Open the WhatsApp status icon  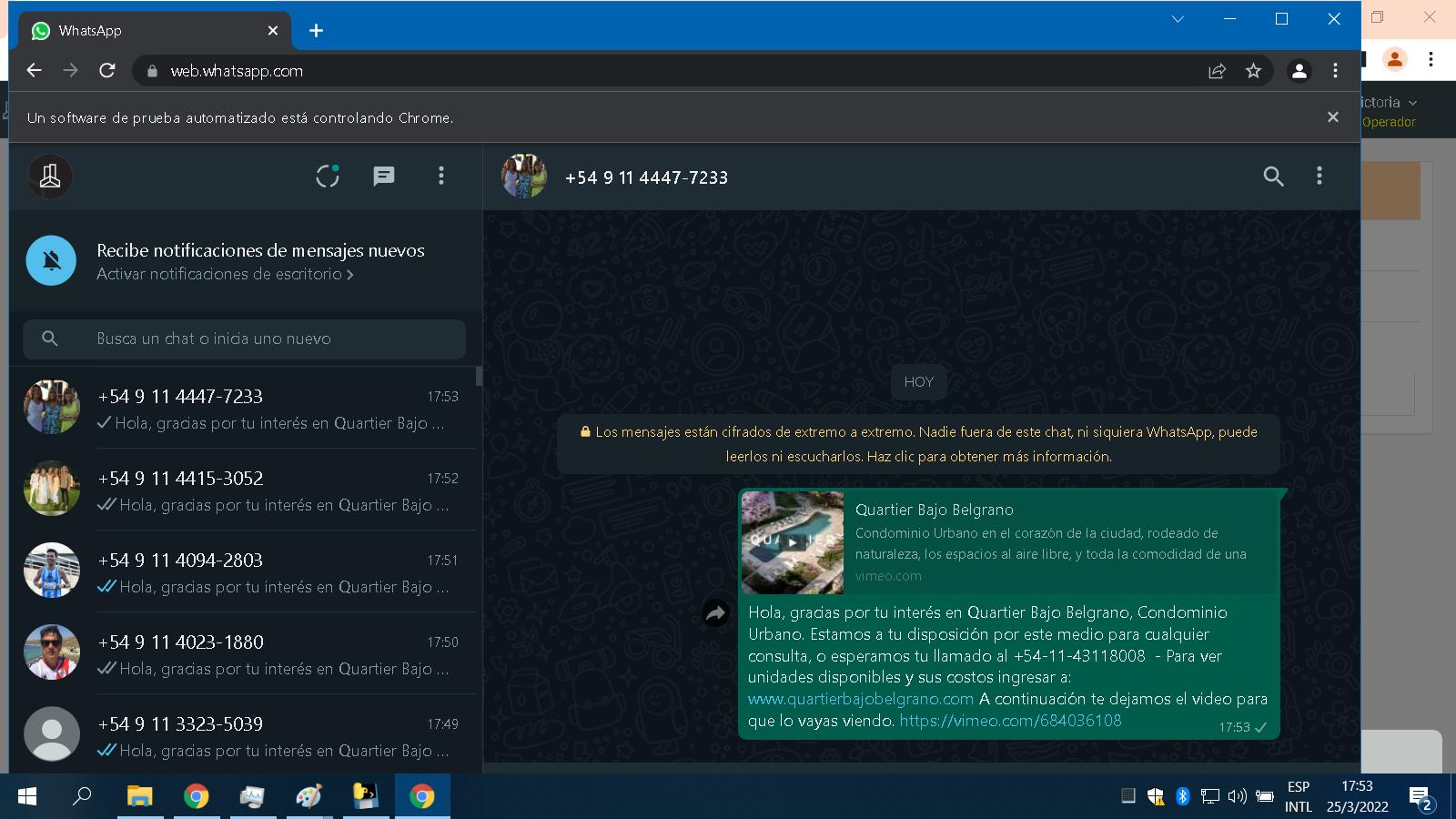[328, 176]
